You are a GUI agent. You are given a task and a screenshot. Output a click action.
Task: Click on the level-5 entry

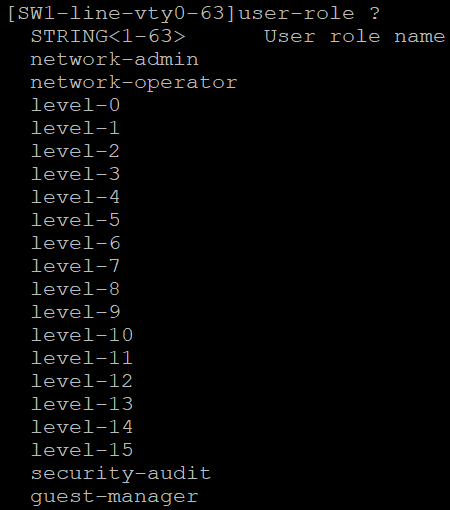(x=75, y=220)
